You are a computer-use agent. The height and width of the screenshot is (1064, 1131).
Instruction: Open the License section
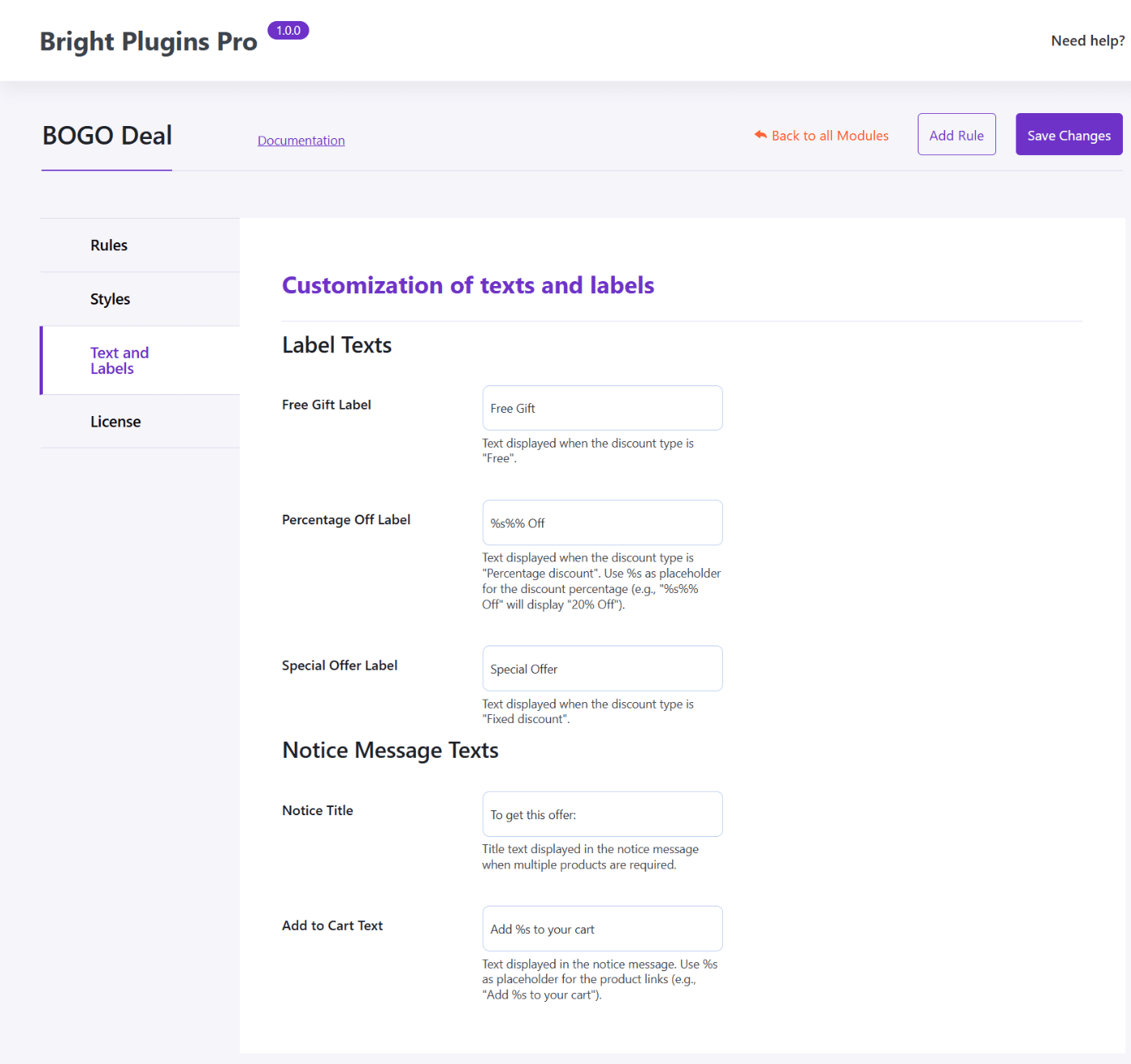pyautogui.click(x=116, y=421)
